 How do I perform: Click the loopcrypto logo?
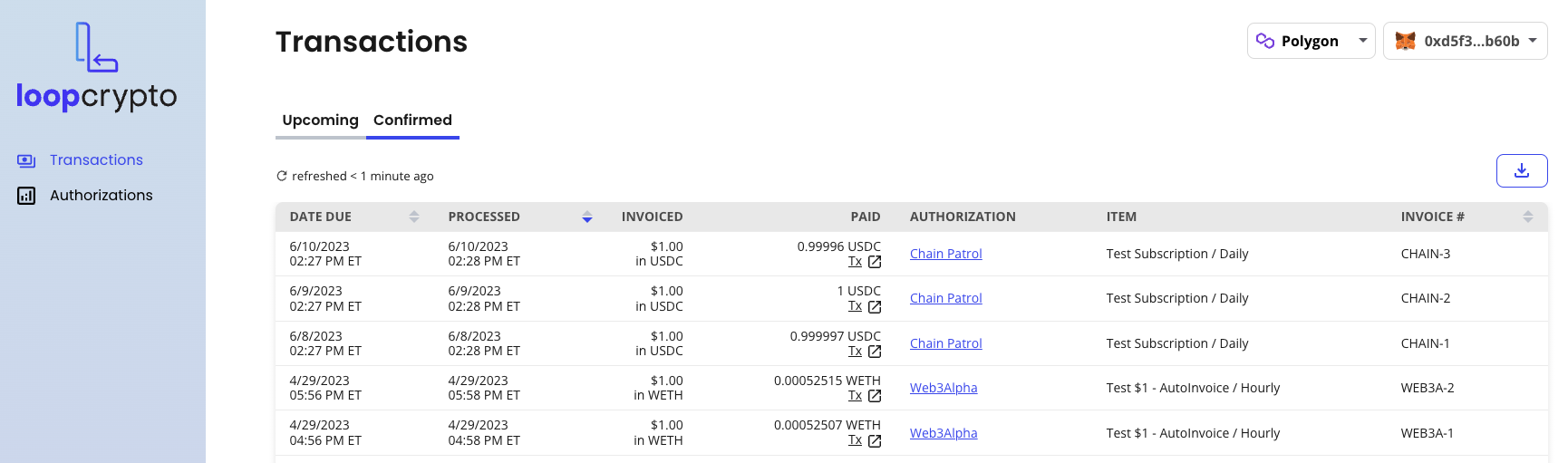pos(97,66)
